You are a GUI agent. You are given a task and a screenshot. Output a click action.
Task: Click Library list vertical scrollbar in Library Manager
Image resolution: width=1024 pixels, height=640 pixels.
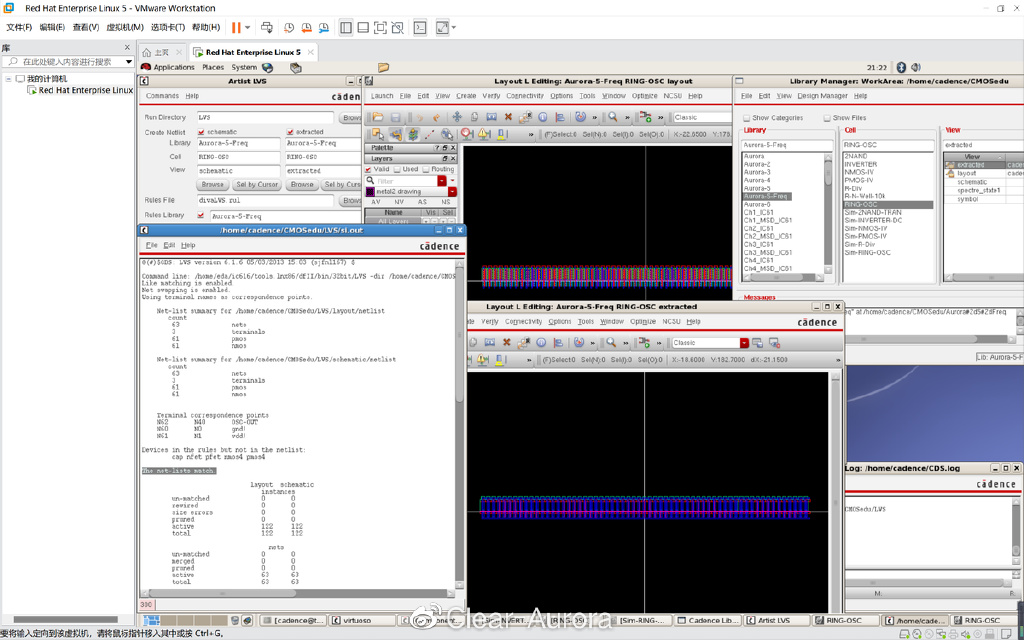[829, 212]
